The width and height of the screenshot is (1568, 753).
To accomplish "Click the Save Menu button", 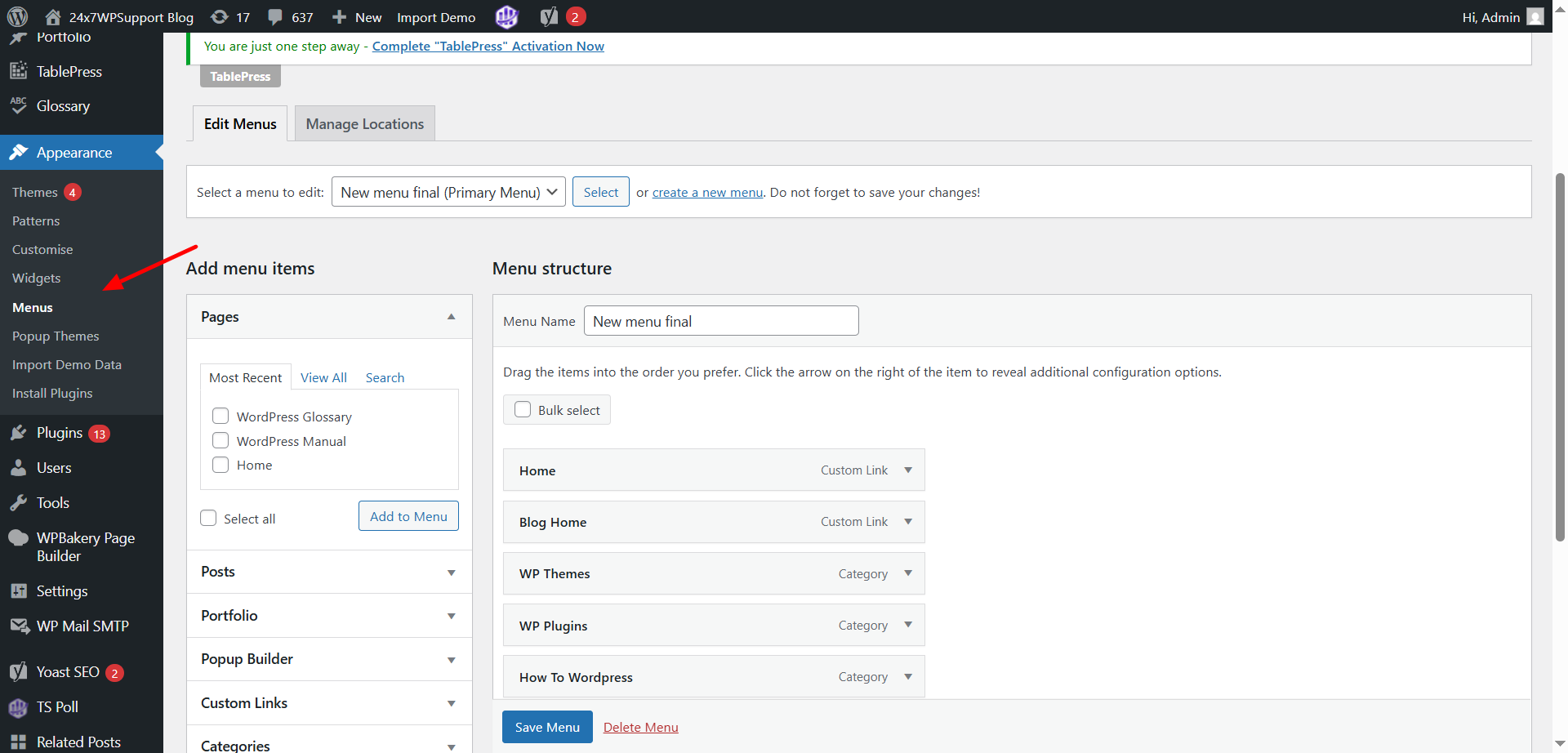I will coord(547,727).
